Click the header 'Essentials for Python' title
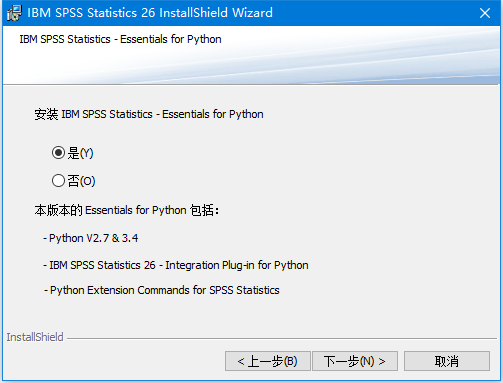Image resolution: width=503 pixels, height=383 pixels. (120, 39)
